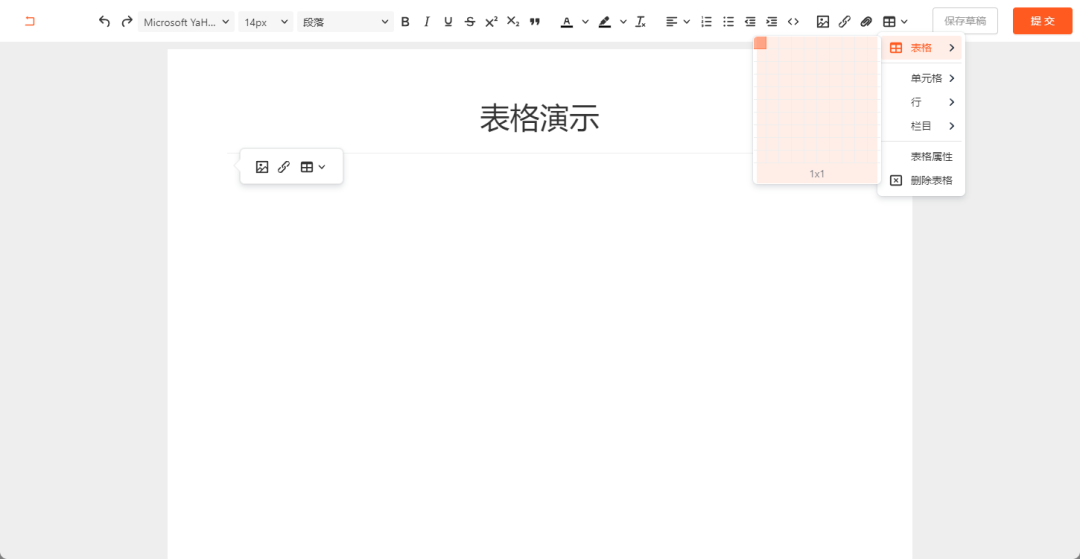This screenshot has height=559, width=1080.
Task: Open the 行 row submenu
Action: pos(921,103)
